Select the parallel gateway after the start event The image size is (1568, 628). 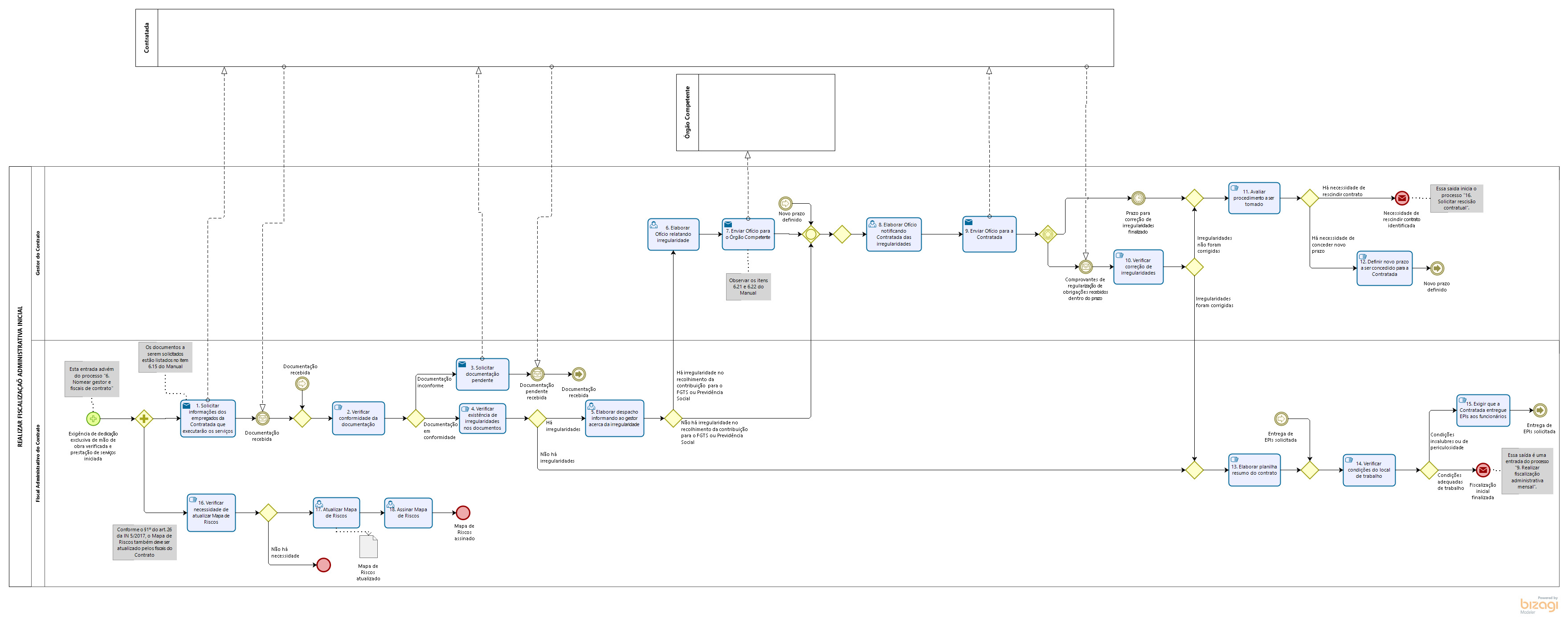click(143, 419)
